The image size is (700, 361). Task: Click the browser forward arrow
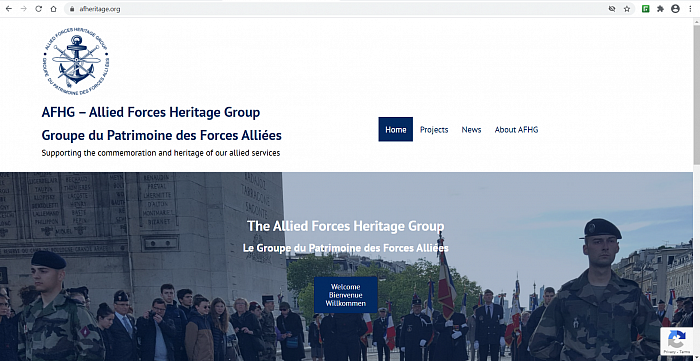tap(24, 9)
